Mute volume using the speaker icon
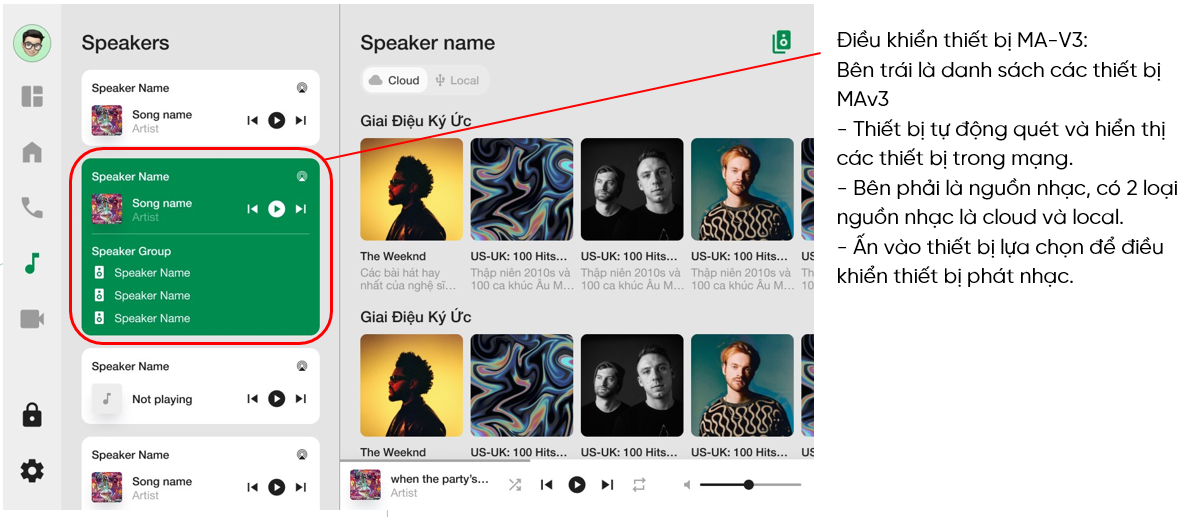 click(x=687, y=484)
